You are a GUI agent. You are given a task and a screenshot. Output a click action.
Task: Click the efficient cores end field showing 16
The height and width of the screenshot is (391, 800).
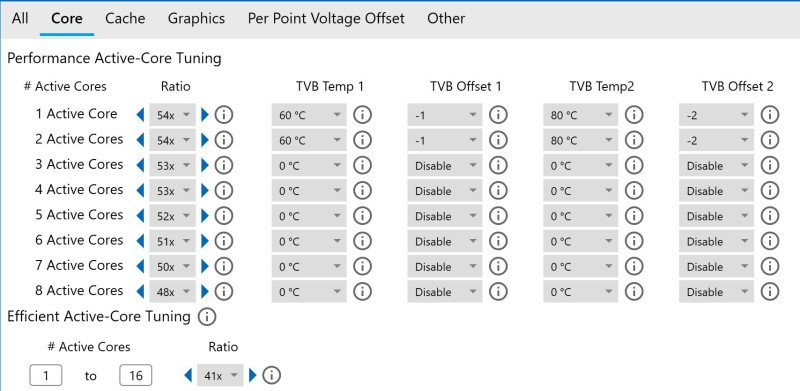point(136,376)
